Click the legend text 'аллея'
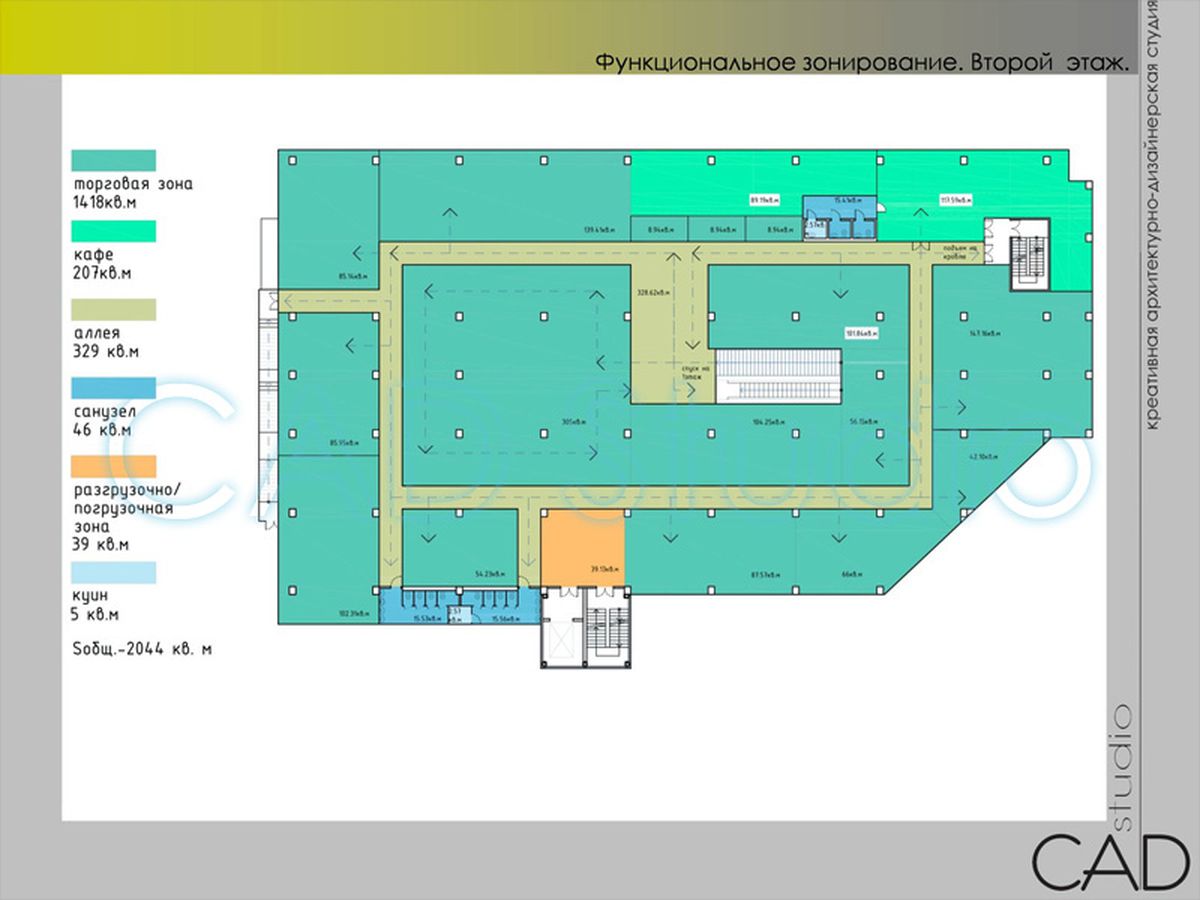 97,333
